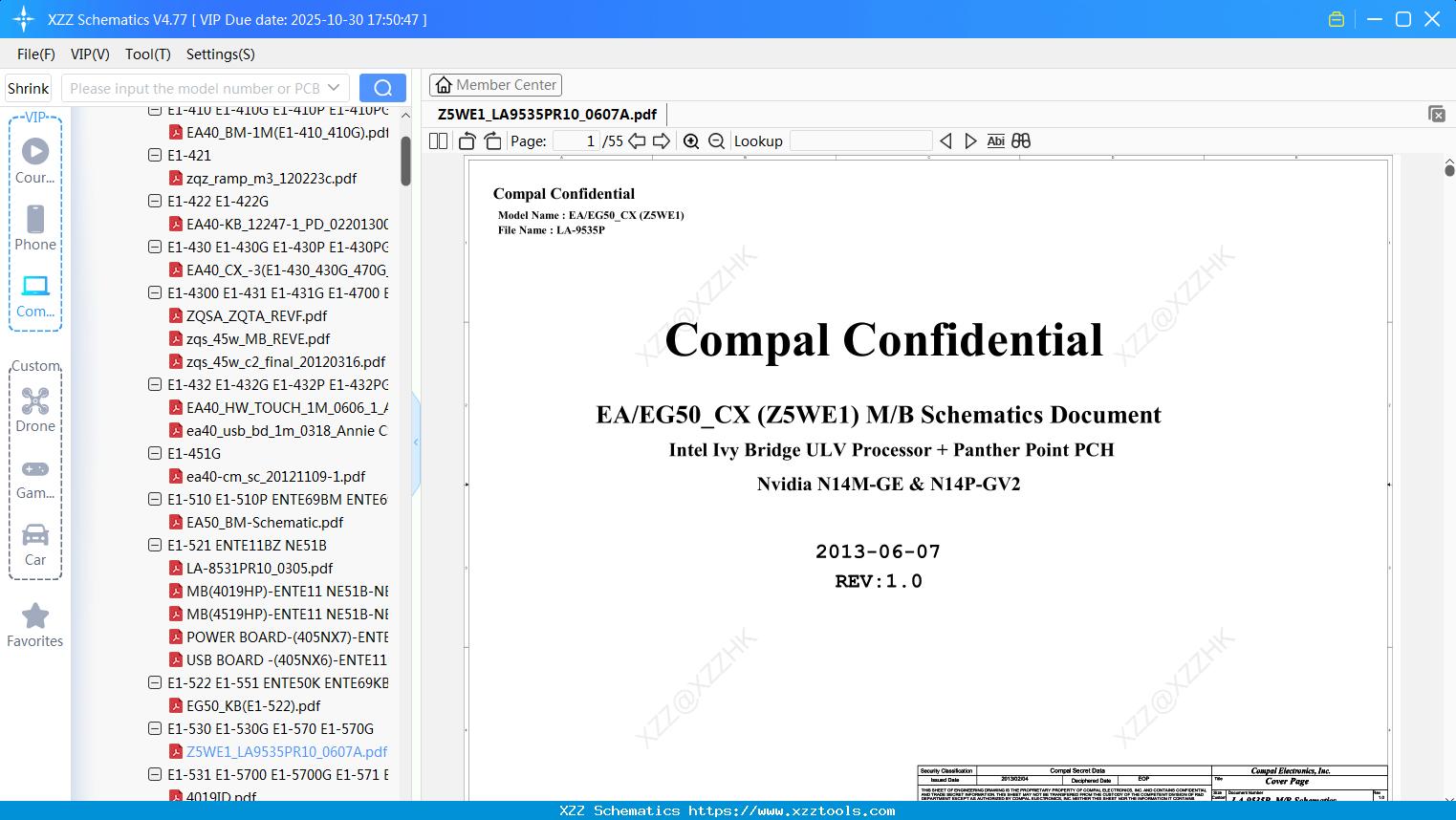Collapse the E1-451G tree group
This screenshot has height=820, width=1456.
point(155,453)
